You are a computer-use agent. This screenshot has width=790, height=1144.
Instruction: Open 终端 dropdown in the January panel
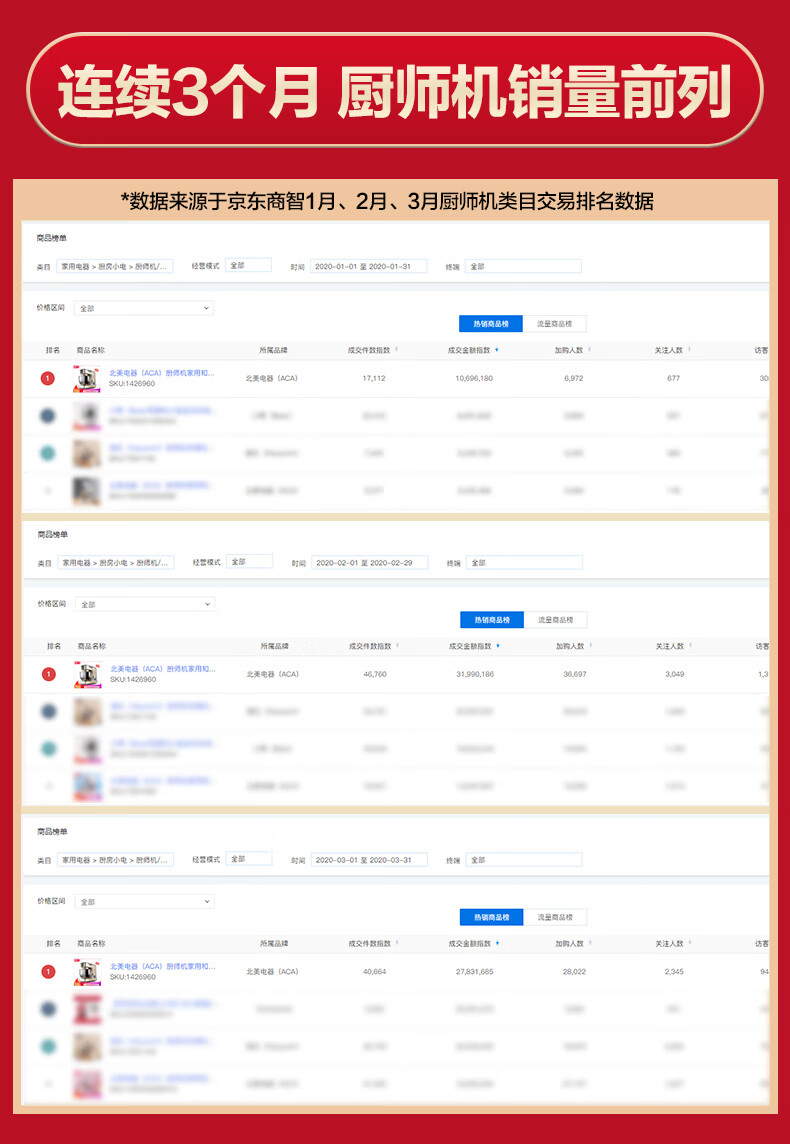[x=523, y=266]
